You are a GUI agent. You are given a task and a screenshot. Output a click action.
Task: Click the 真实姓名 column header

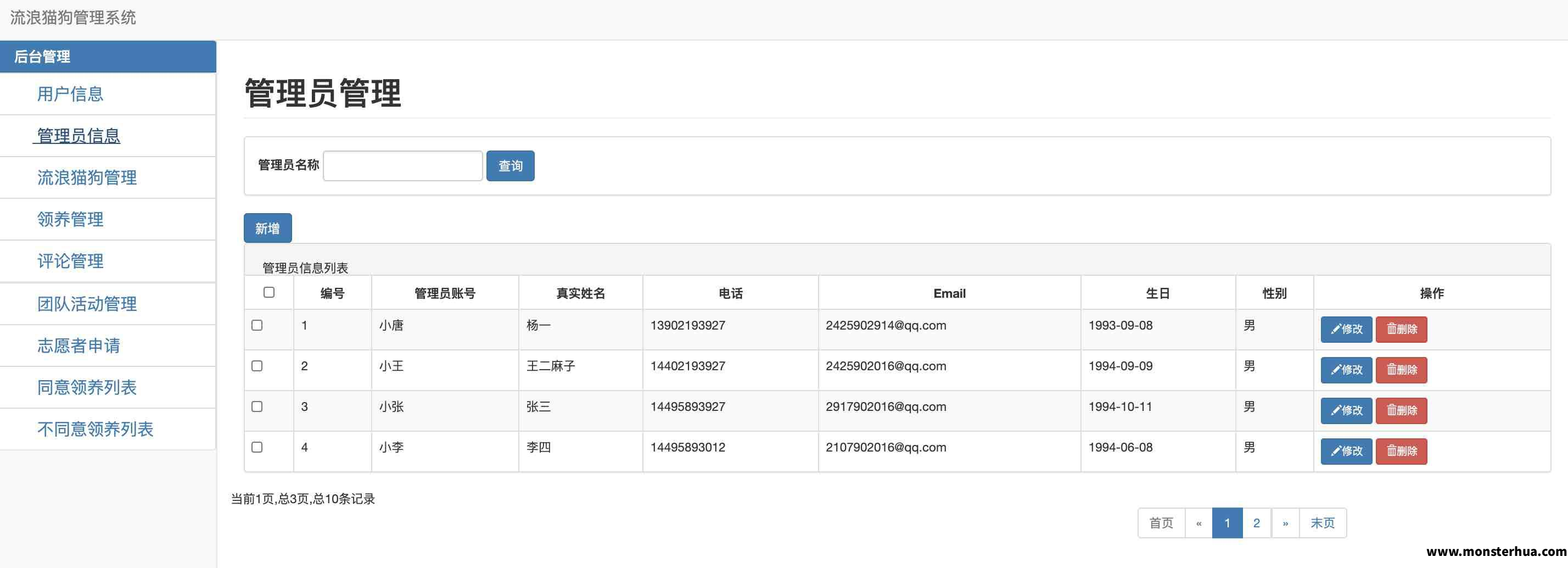[x=581, y=293]
